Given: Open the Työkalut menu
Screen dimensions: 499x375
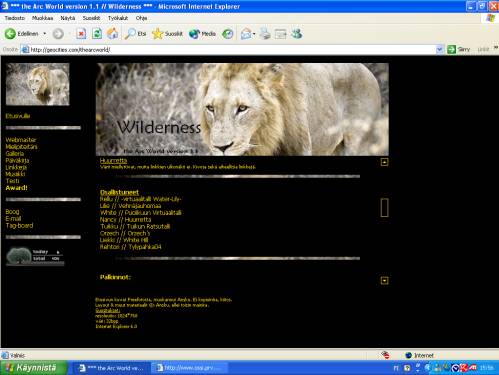Looking at the screenshot, I should coord(118,18).
